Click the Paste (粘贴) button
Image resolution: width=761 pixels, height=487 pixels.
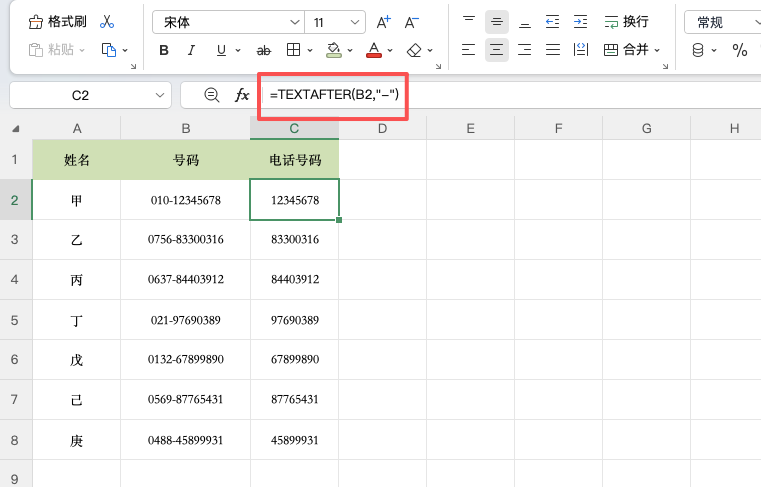click(51, 50)
